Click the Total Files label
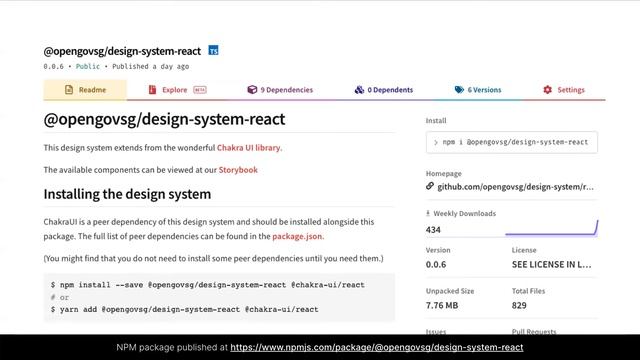 point(529,291)
